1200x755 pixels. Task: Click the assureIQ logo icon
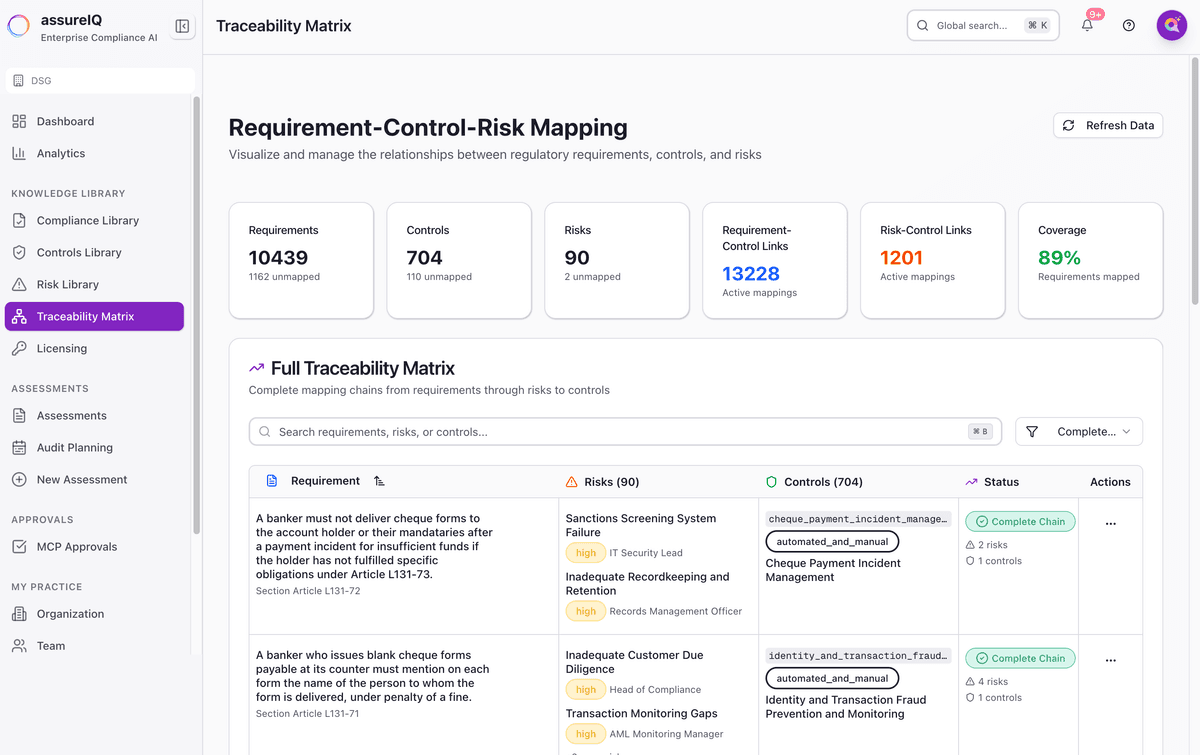(x=19, y=27)
